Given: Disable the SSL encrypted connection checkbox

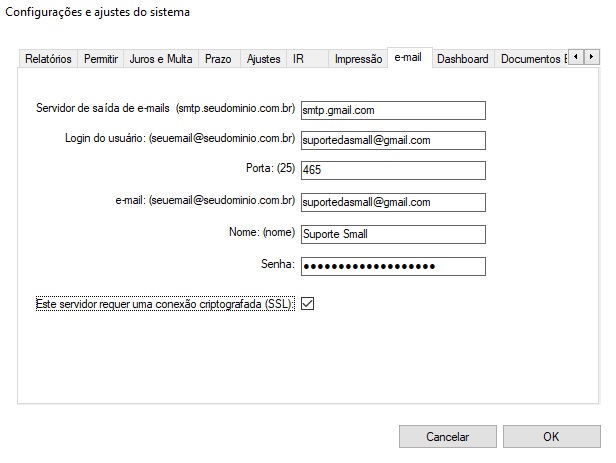Looking at the screenshot, I should tap(307, 304).
